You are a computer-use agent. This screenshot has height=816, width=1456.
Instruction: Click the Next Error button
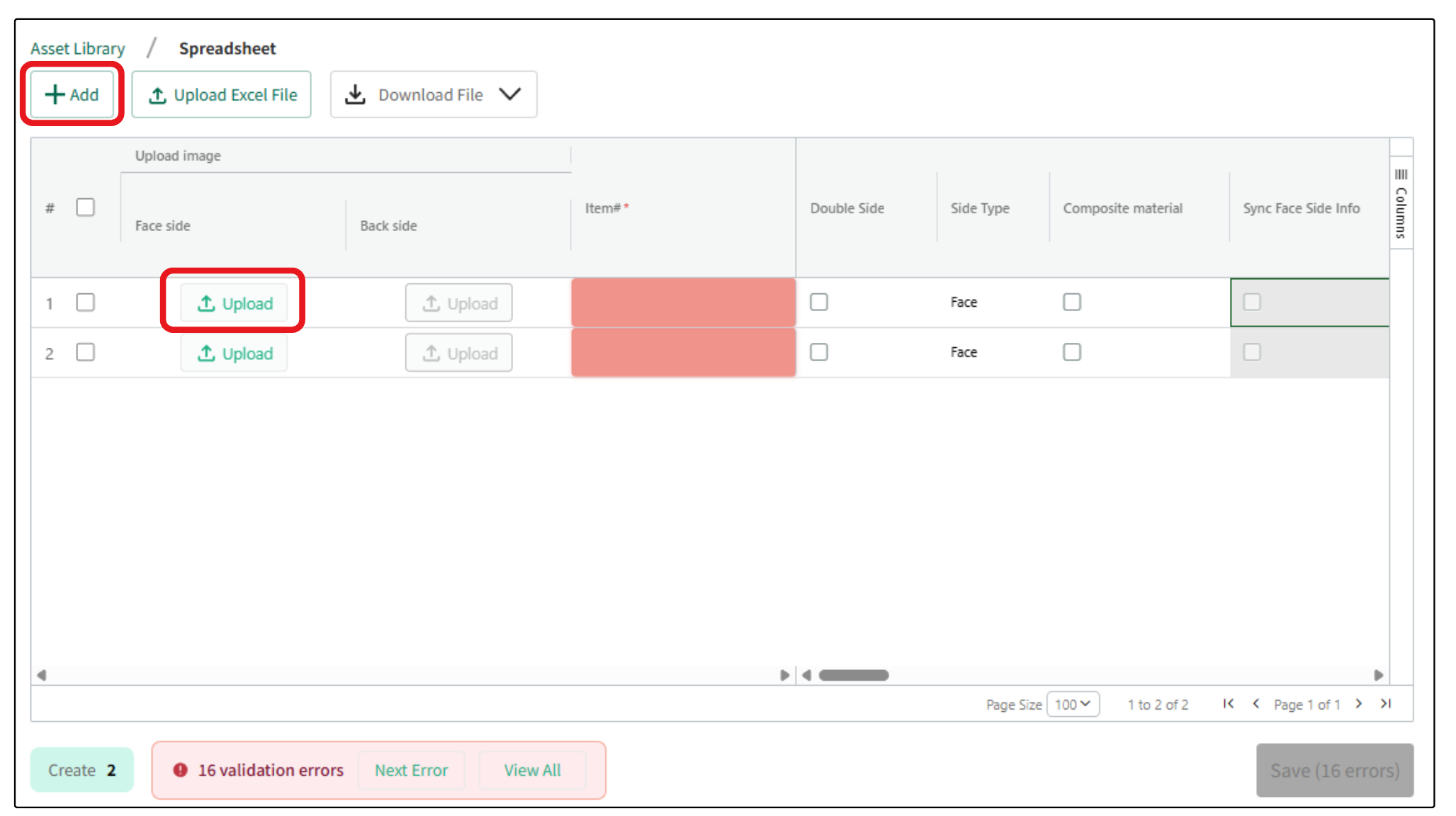[x=411, y=770]
